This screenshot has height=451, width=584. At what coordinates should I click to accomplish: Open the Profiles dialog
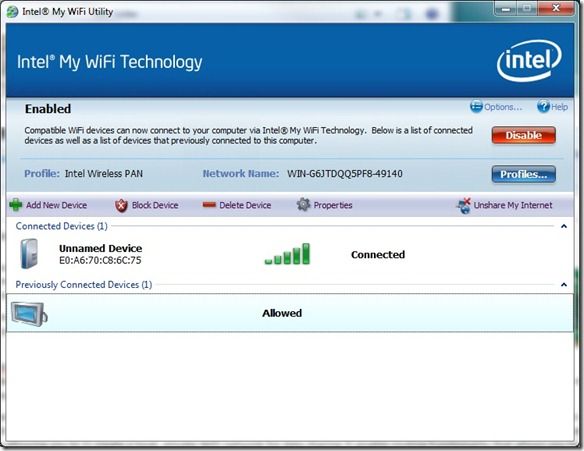click(x=523, y=174)
